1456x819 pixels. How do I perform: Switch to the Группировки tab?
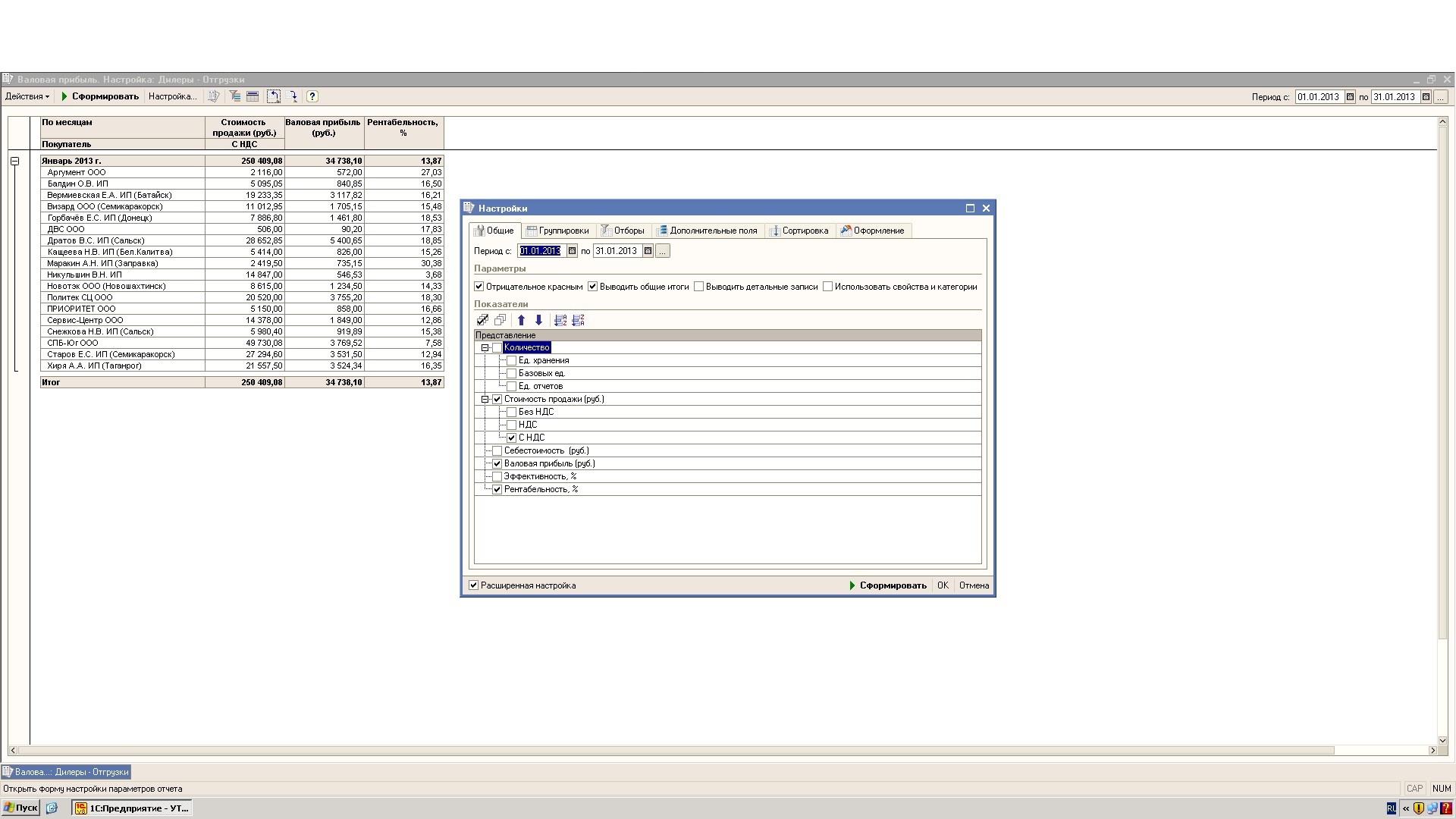click(557, 231)
